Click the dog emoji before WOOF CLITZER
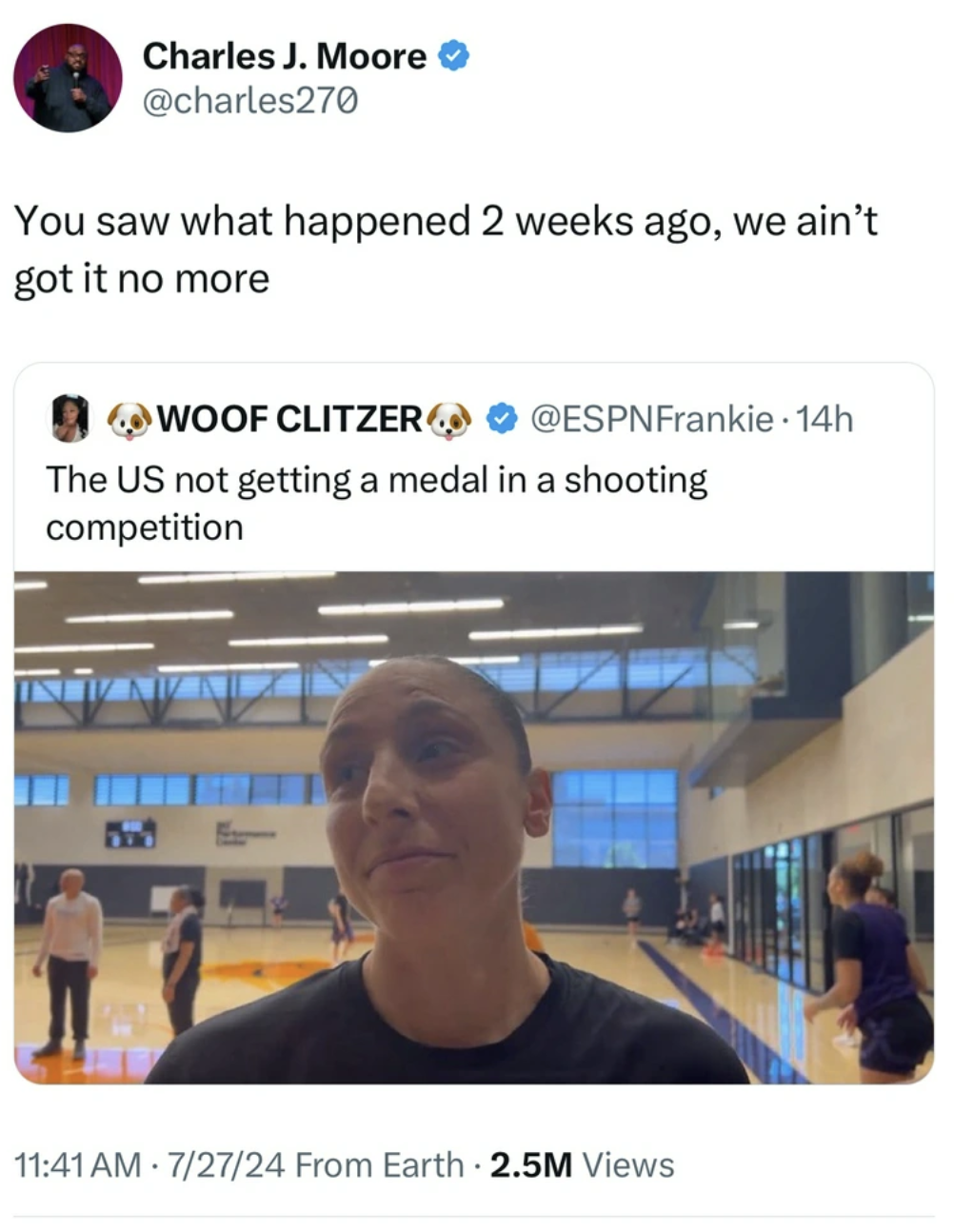 129,419
